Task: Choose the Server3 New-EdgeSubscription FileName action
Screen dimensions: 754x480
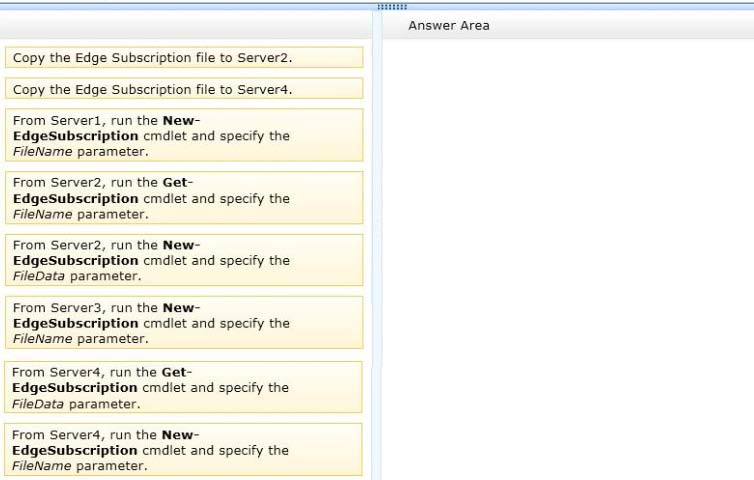Action: tap(184, 323)
